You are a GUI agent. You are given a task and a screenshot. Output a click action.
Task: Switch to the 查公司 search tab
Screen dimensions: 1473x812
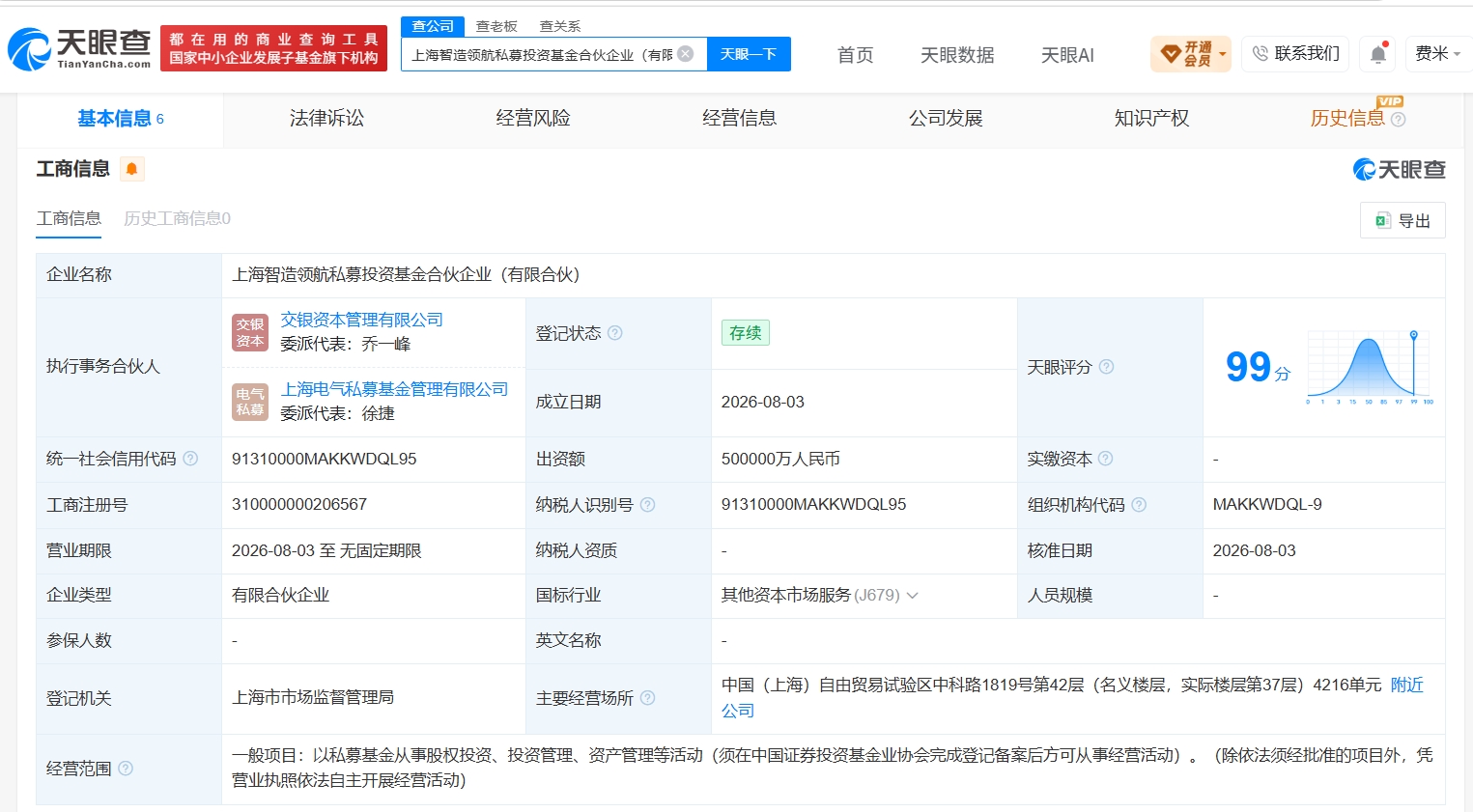coord(433,26)
